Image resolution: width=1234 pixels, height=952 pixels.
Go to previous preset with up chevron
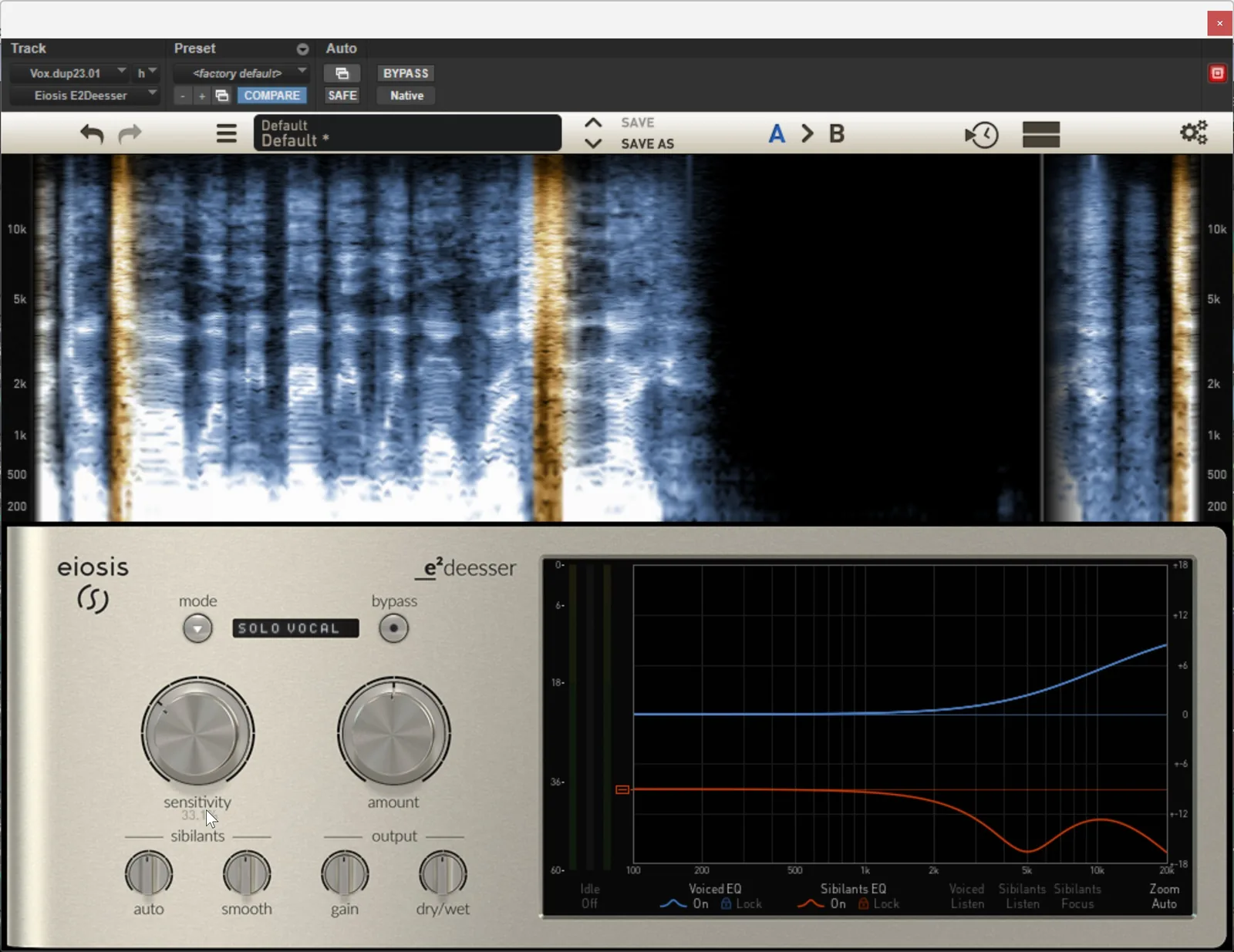(592, 123)
